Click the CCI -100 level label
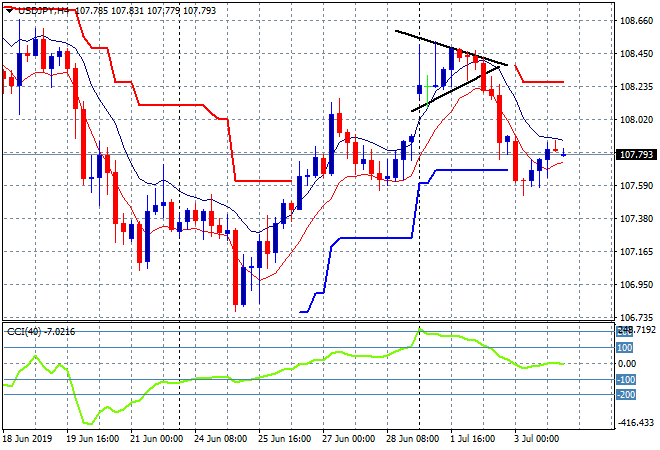660x450 pixels. (x=626, y=380)
